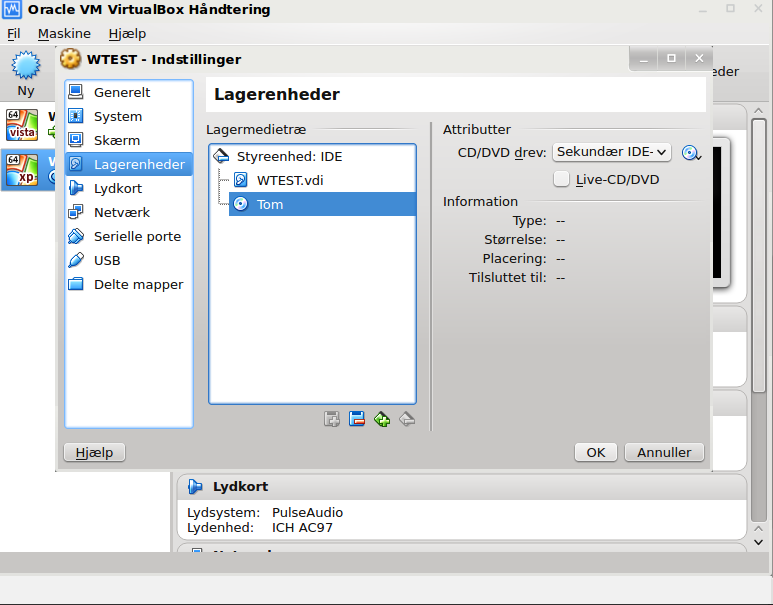Click the Tom CD disc icon

coord(241,204)
